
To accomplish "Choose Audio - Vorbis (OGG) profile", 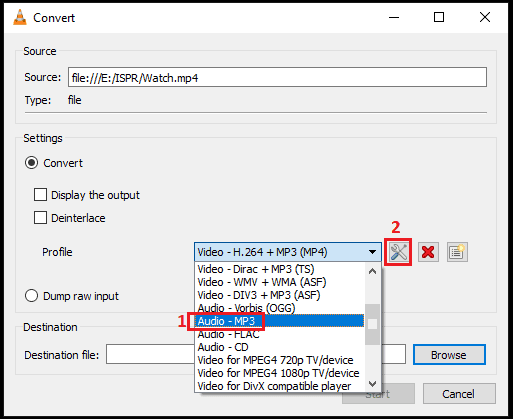I will coord(279,308).
